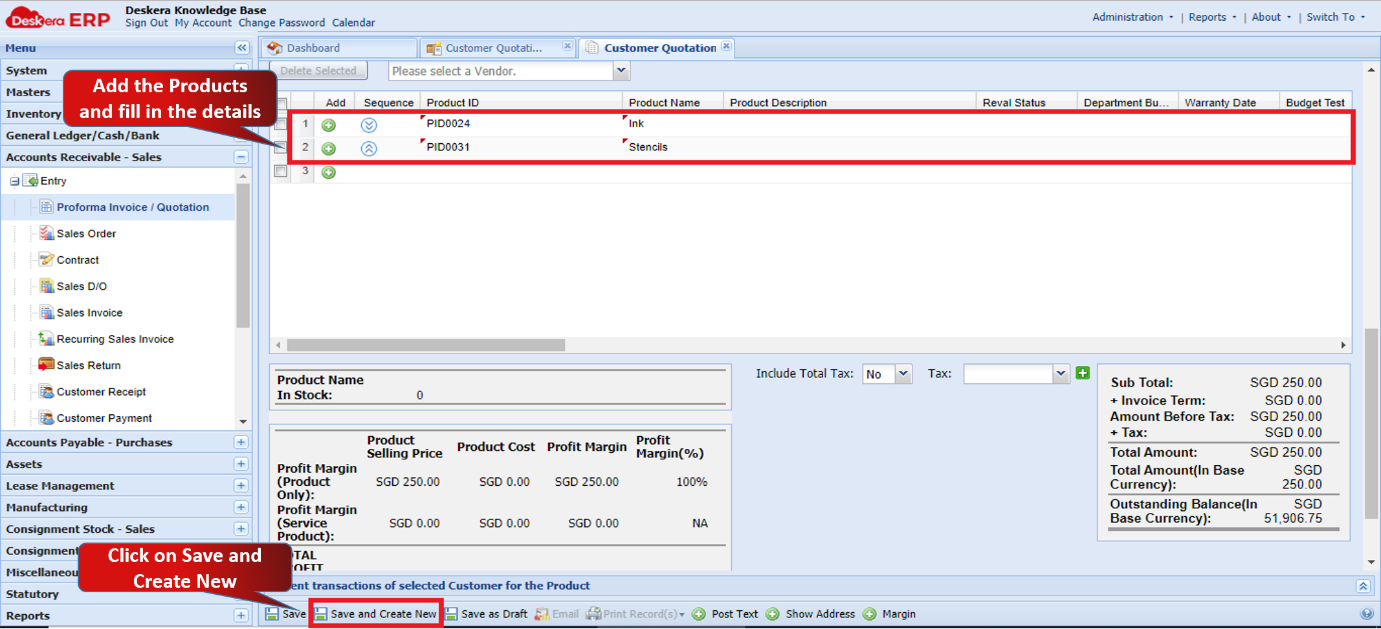
Task: Open the Reports top menu
Action: (x=1212, y=17)
